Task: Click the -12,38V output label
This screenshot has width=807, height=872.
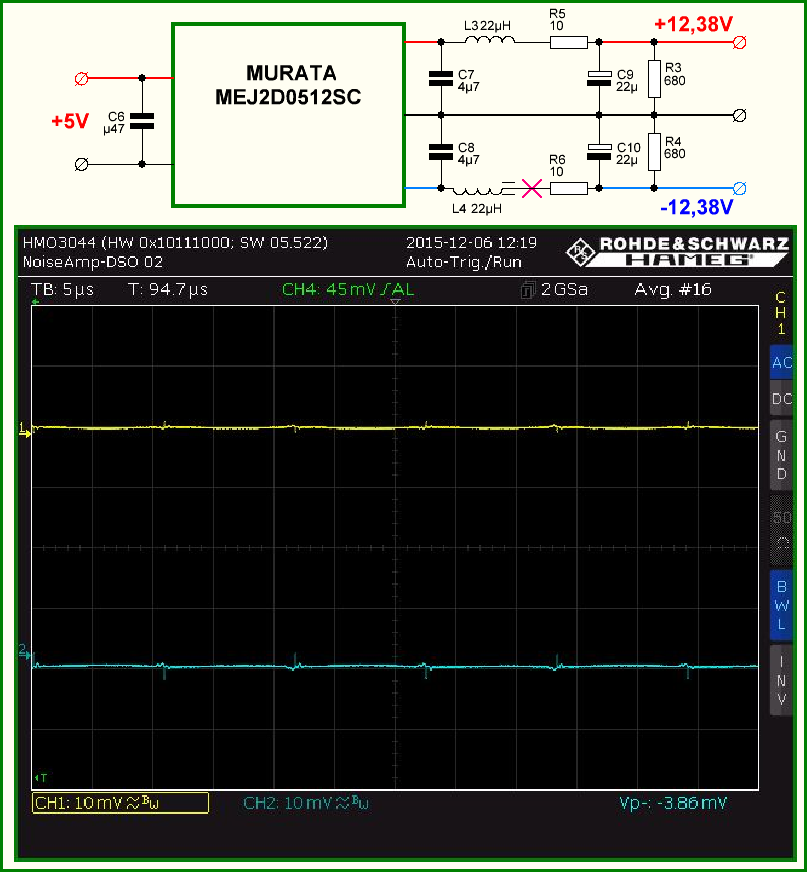Action: pos(696,207)
